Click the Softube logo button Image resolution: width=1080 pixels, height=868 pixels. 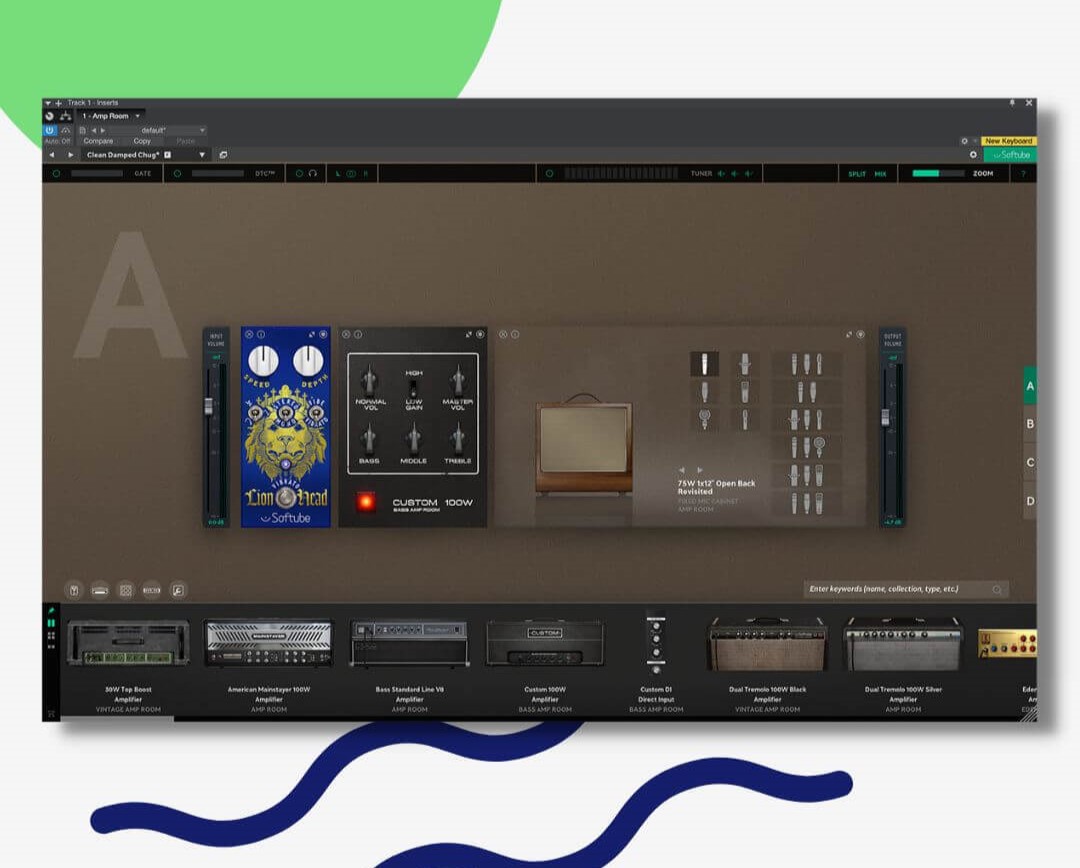click(1010, 155)
